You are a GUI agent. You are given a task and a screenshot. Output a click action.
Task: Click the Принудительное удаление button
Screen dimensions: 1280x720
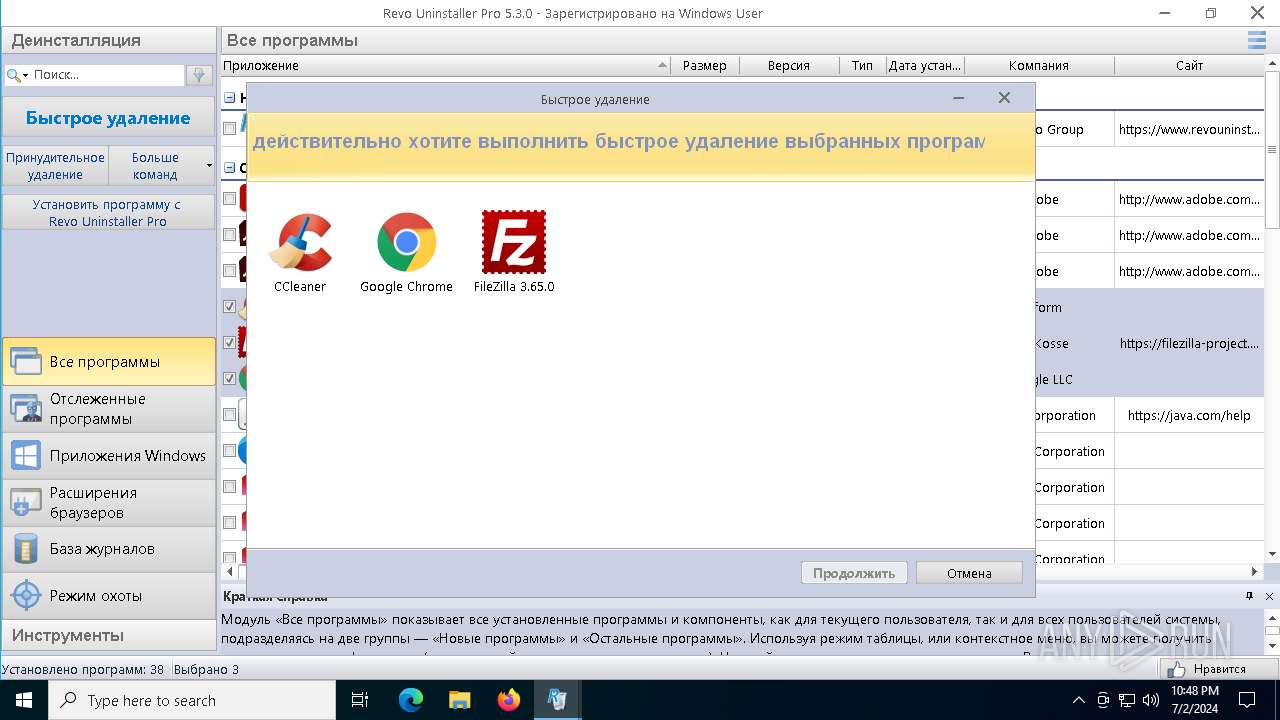pos(55,166)
